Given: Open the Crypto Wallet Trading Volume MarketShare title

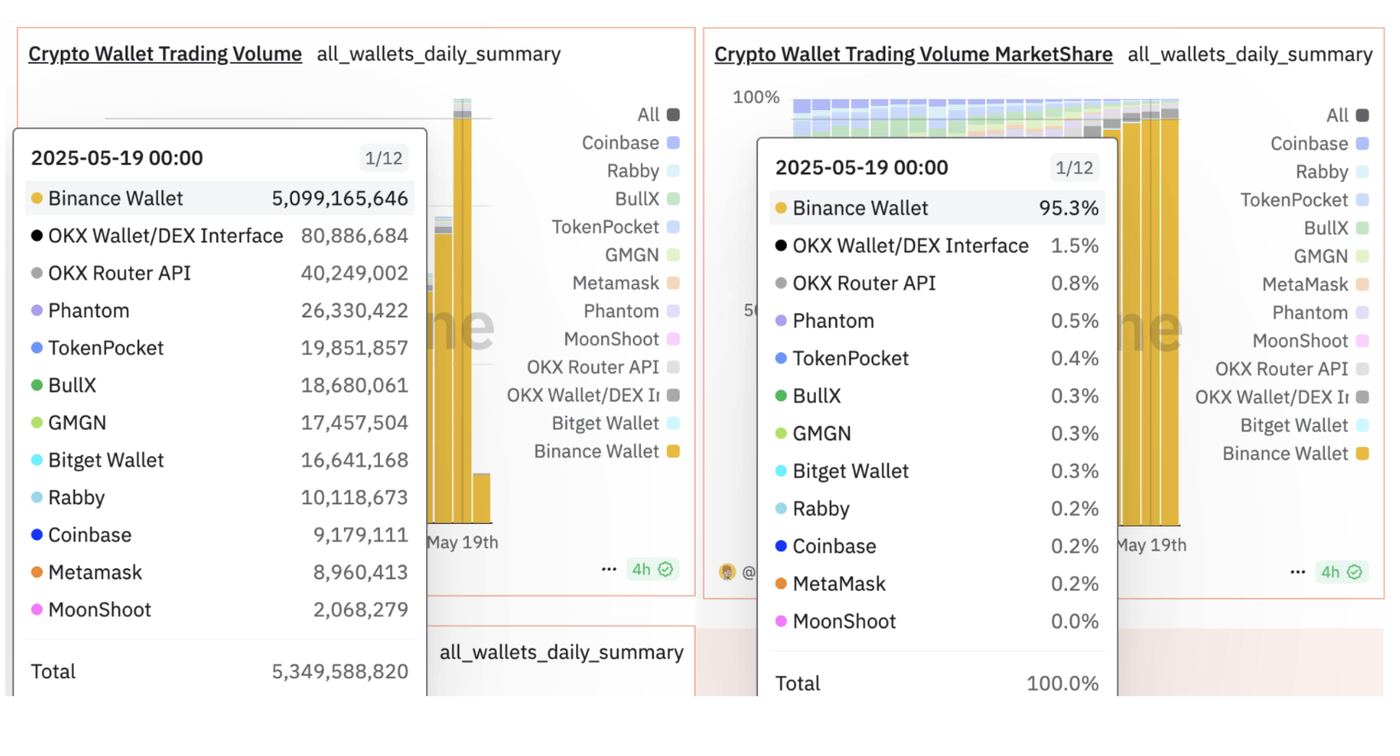Looking at the screenshot, I should tap(913, 54).
